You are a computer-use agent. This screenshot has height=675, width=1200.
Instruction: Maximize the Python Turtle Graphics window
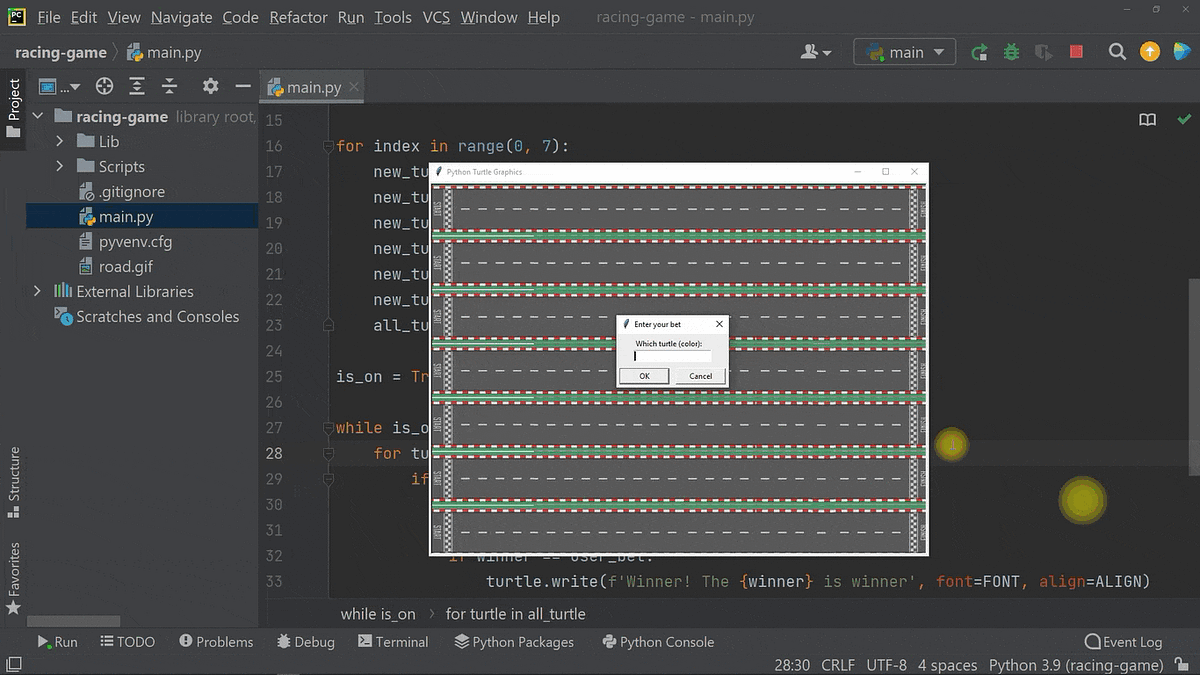pos(885,172)
